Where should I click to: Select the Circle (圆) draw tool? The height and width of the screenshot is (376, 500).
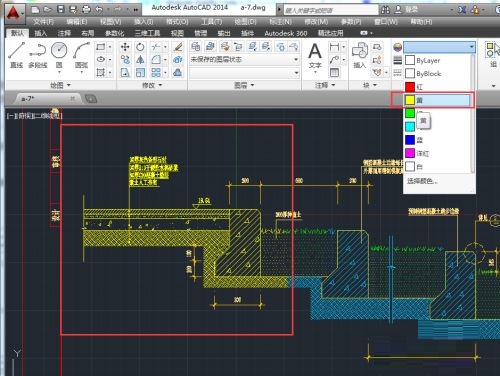tap(59, 57)
